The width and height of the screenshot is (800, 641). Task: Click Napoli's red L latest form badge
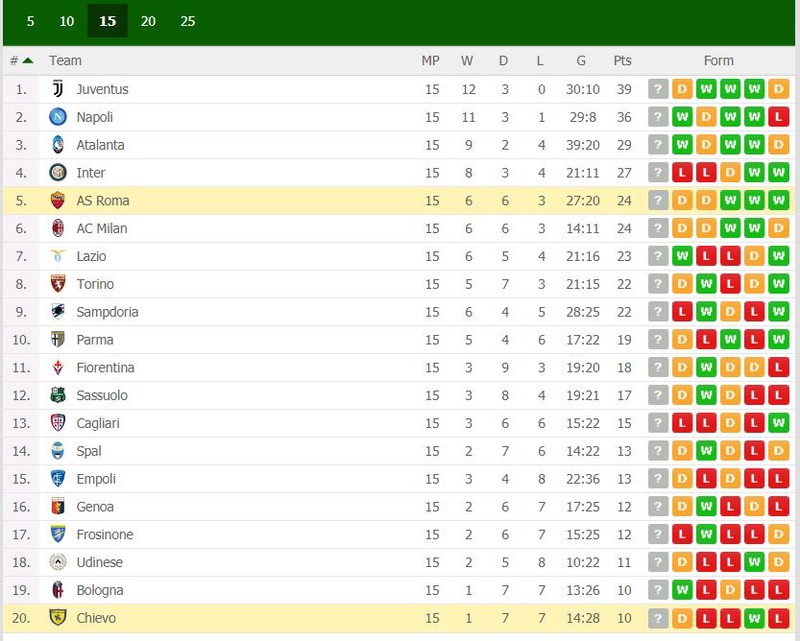coord(779,117)
